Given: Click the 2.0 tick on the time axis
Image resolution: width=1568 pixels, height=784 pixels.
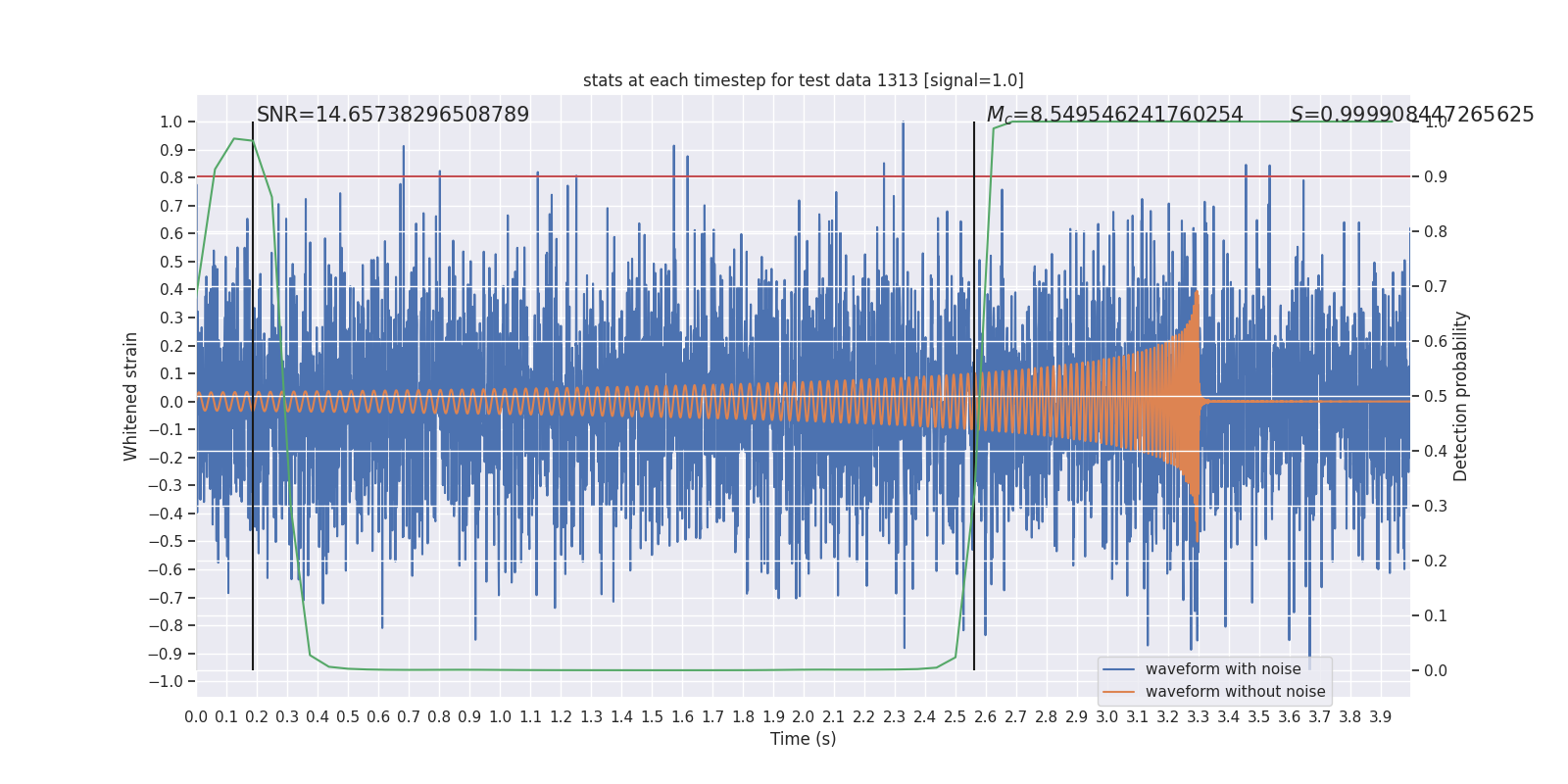Looking at the screenshot, I should click(803, 717).
